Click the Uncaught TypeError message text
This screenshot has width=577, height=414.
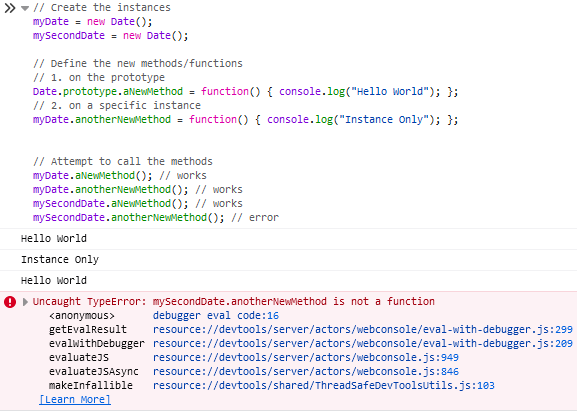tap(234, 301)
